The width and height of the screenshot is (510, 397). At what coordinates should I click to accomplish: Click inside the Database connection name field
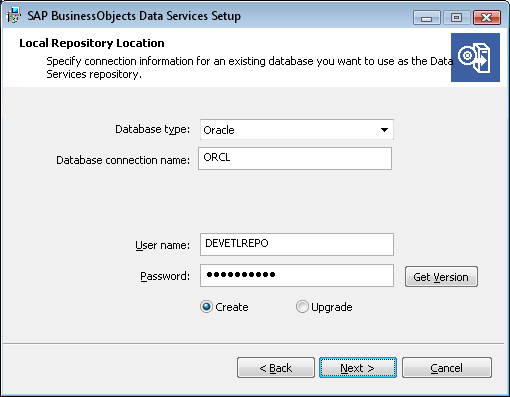(295, 158)
